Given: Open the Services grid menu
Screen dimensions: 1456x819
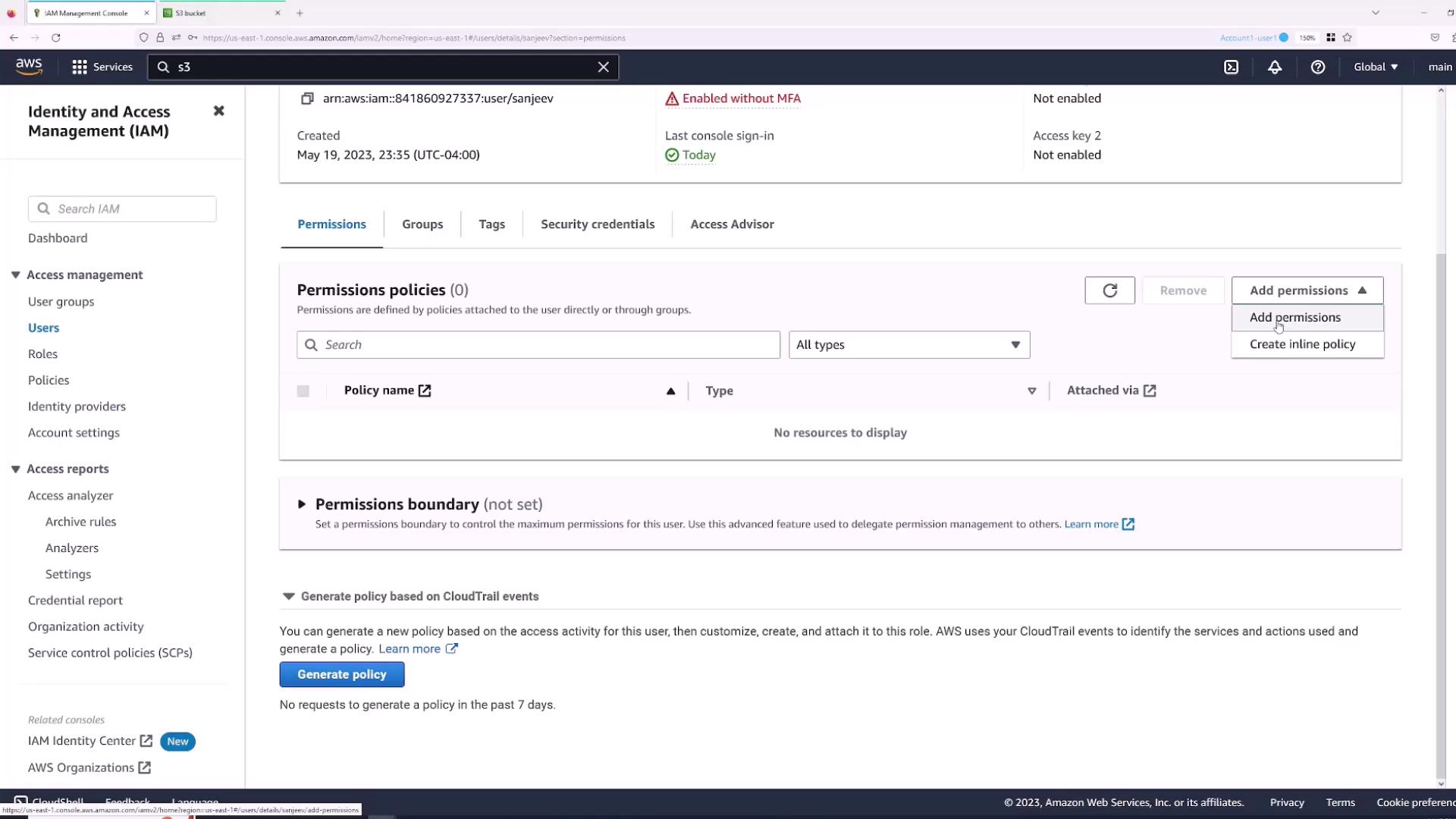Looking at the screenshot, I should click(102, 67).
